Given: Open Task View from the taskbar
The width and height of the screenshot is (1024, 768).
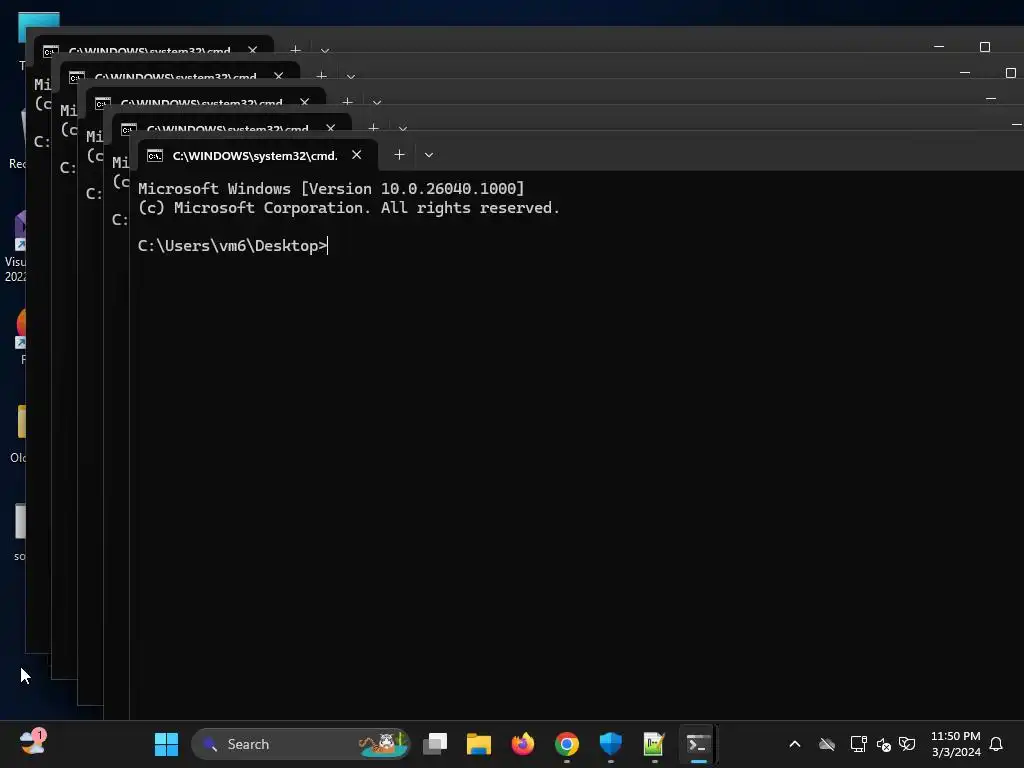Looking at the screenshot, I should pos(435,744).
